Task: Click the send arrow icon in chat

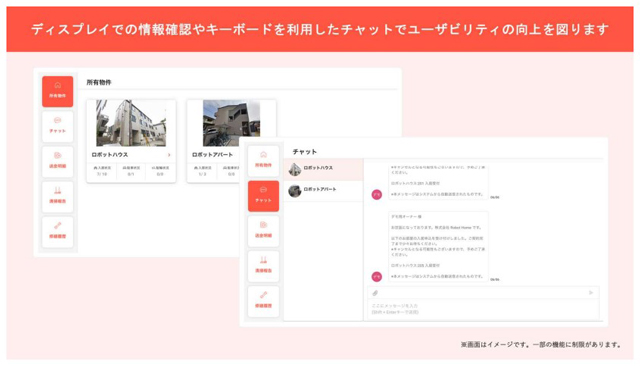Action: click(591, 293)
